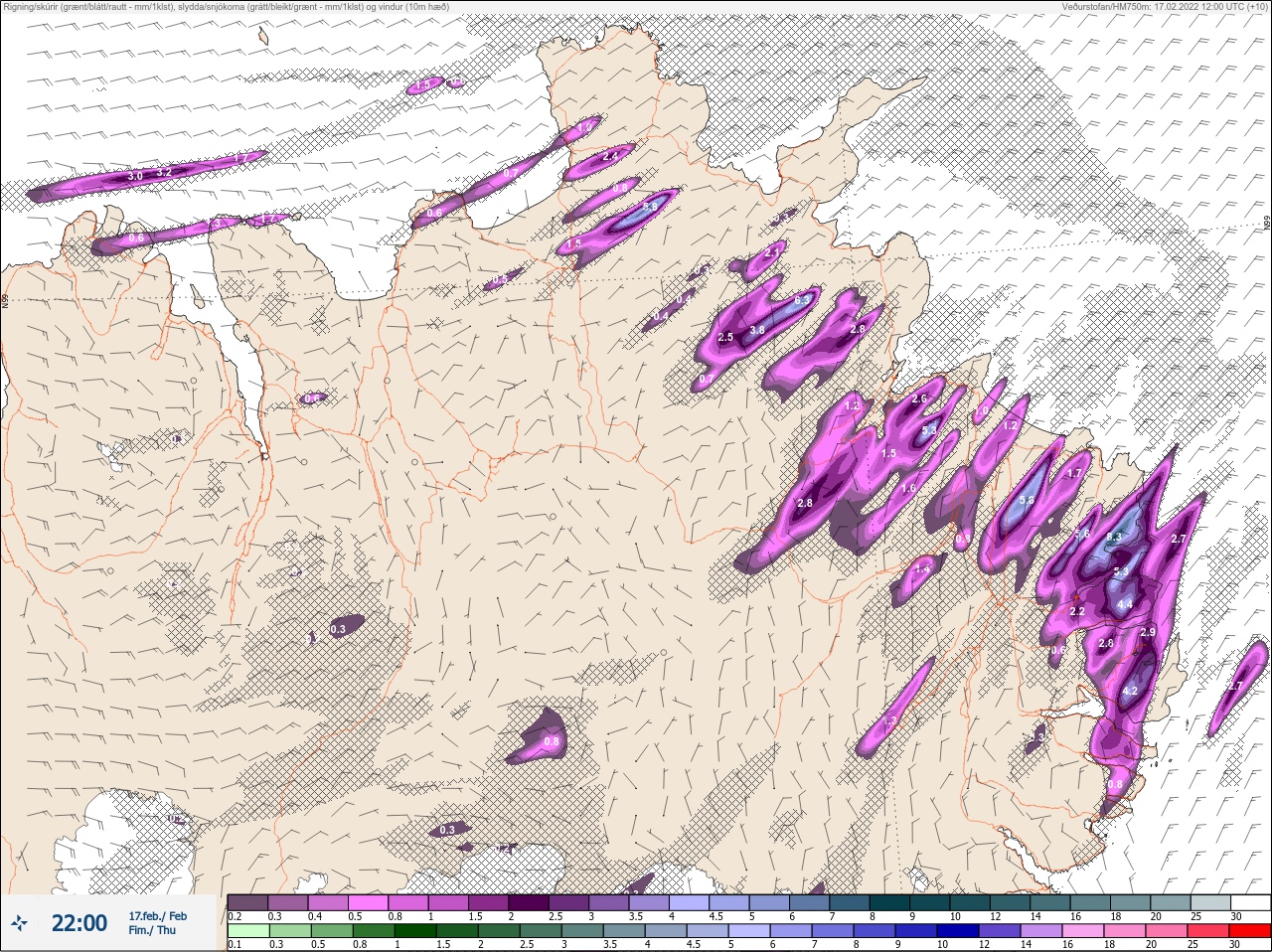Image resolution: width=1272 pixels, height=952 pixels.
Task: Click the '2.9' precipitation value on the map
Action: click(1148, 633)
